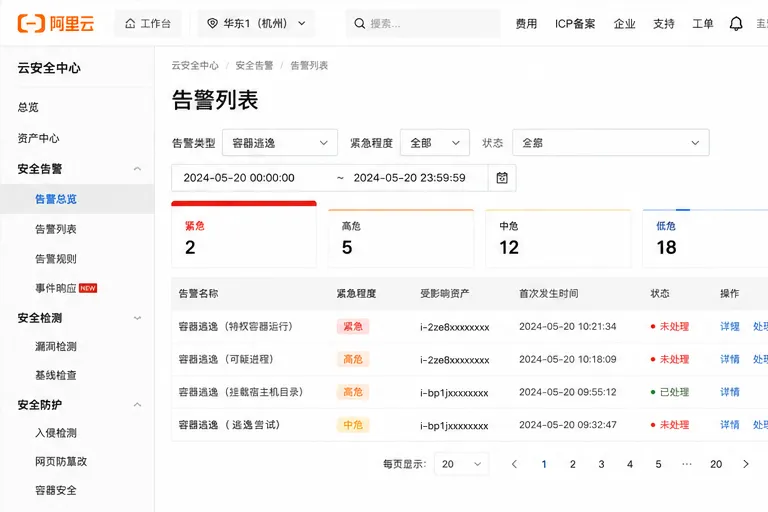The image size is (768, 512).
Task: Select 入侵检测 in the sidebar
Action: coord(56,433)
